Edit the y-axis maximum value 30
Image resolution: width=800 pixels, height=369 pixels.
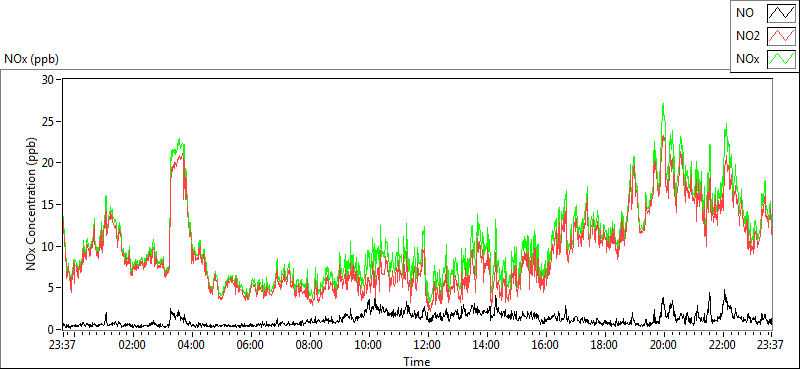click(x=48, y=80)
